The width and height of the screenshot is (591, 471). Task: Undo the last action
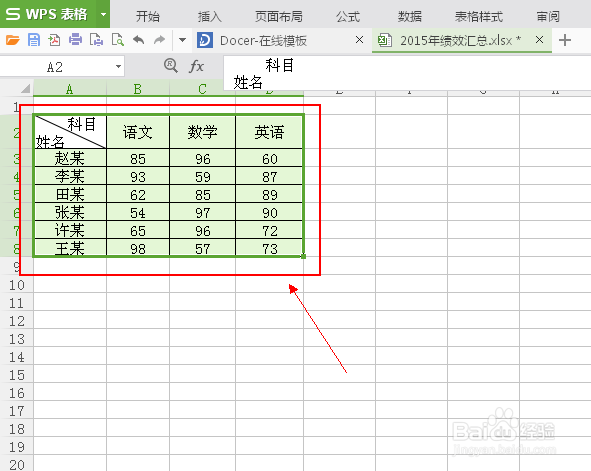click(x=139, y=40)
